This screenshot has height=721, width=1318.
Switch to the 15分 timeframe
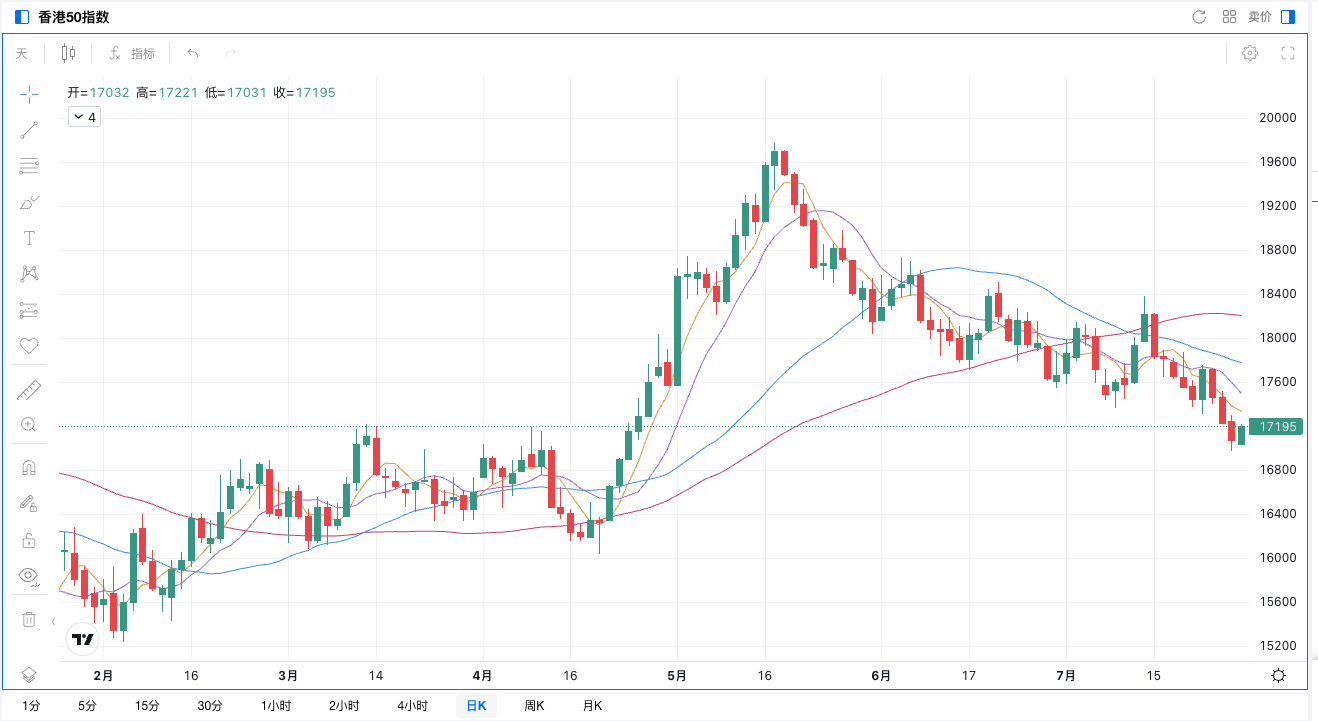pyautogui.click(x=147, y=705)
